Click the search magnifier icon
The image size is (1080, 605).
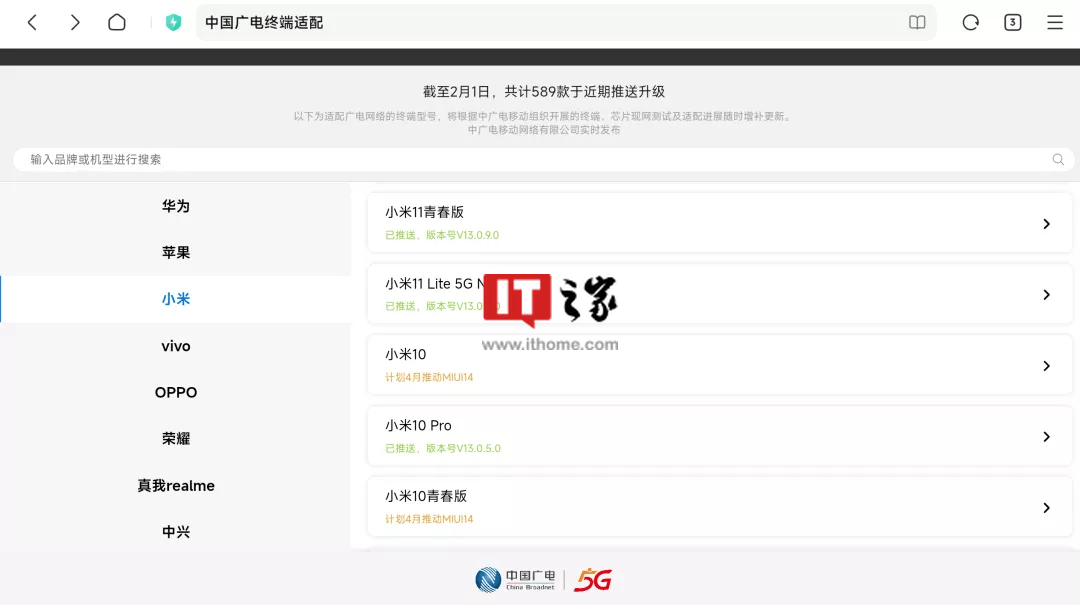point(1058,160)
